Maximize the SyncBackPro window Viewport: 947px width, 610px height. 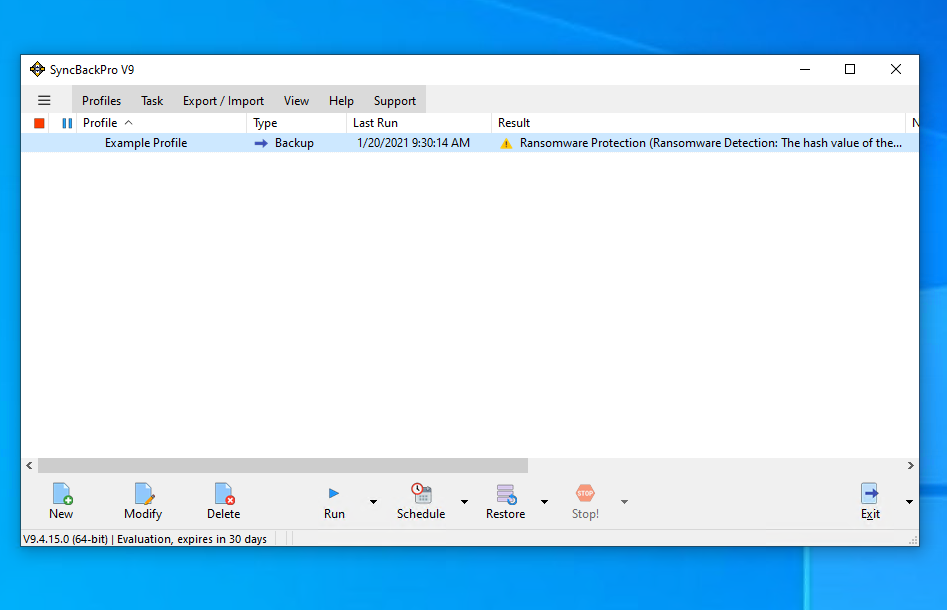coord(850,69)
